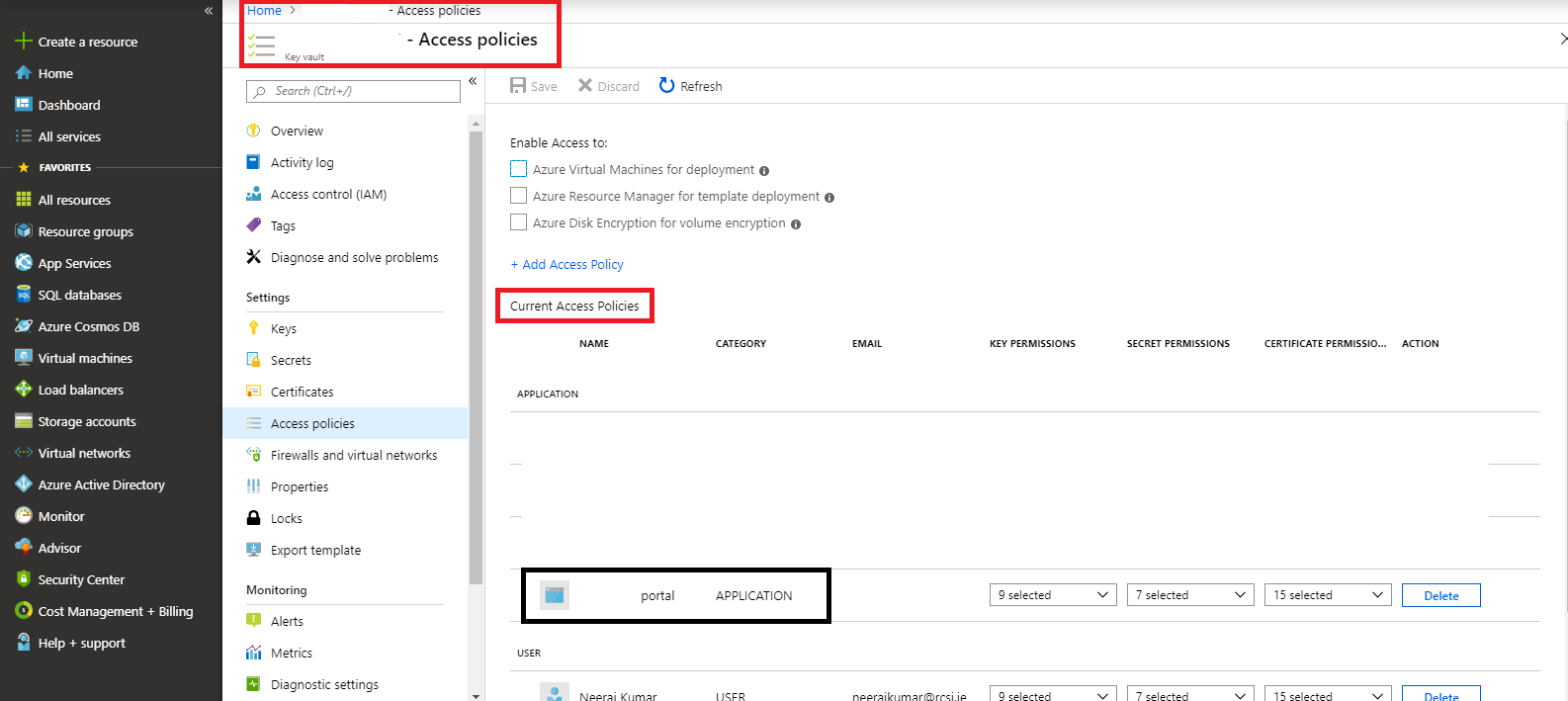The width and height of the screenshot is (1568, 701).
Task: Open All services list icon
Action: click(24, 136)
